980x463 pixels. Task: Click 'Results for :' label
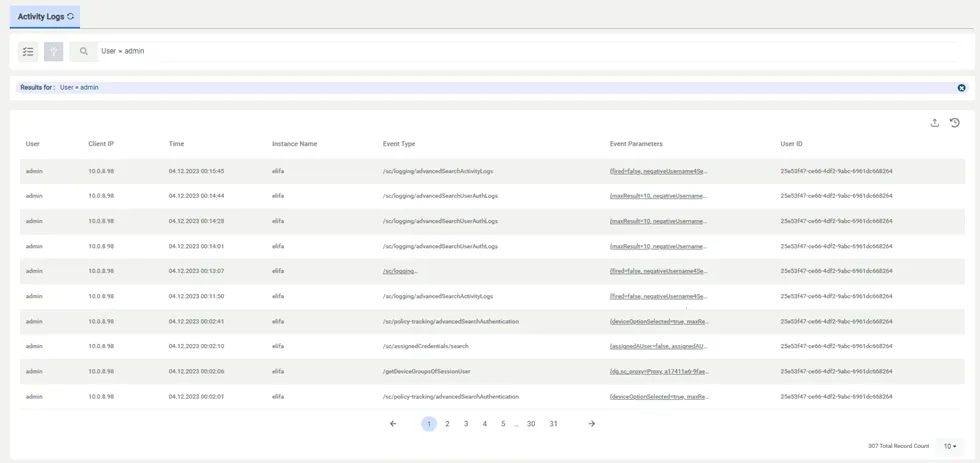point(38,87)
